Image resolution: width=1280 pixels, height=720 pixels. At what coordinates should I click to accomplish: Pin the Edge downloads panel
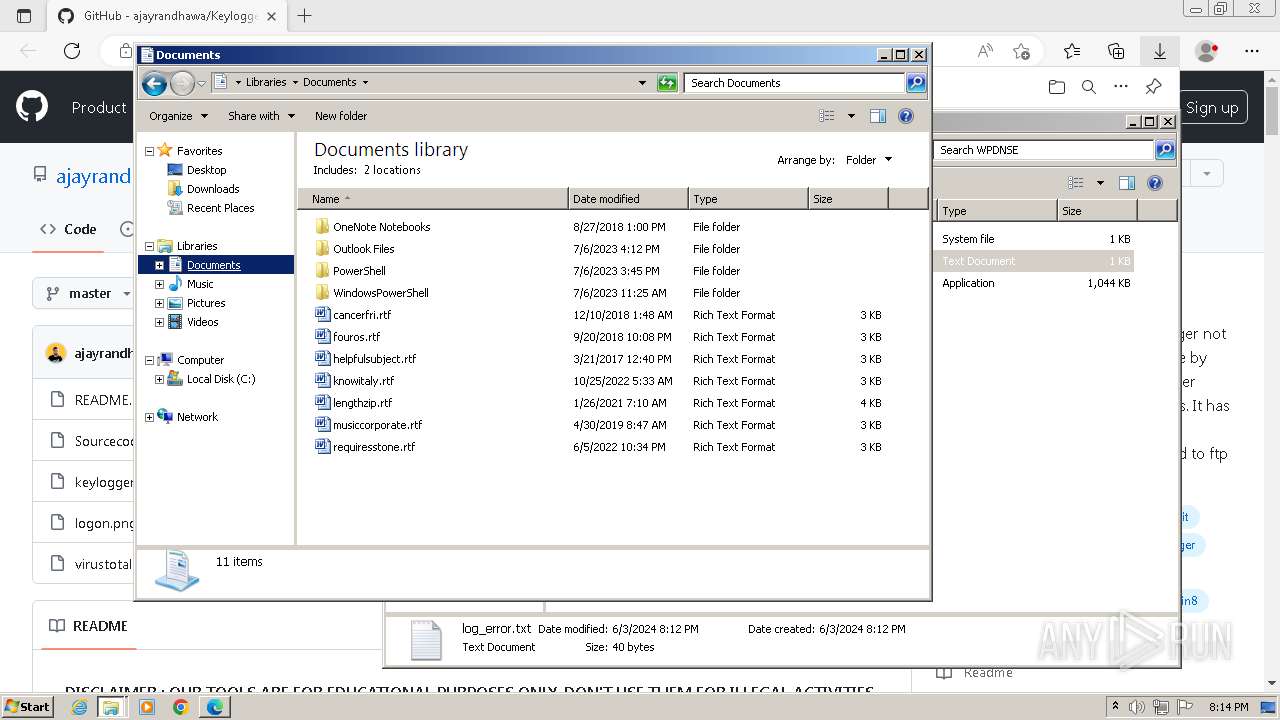click(1153, 87)
